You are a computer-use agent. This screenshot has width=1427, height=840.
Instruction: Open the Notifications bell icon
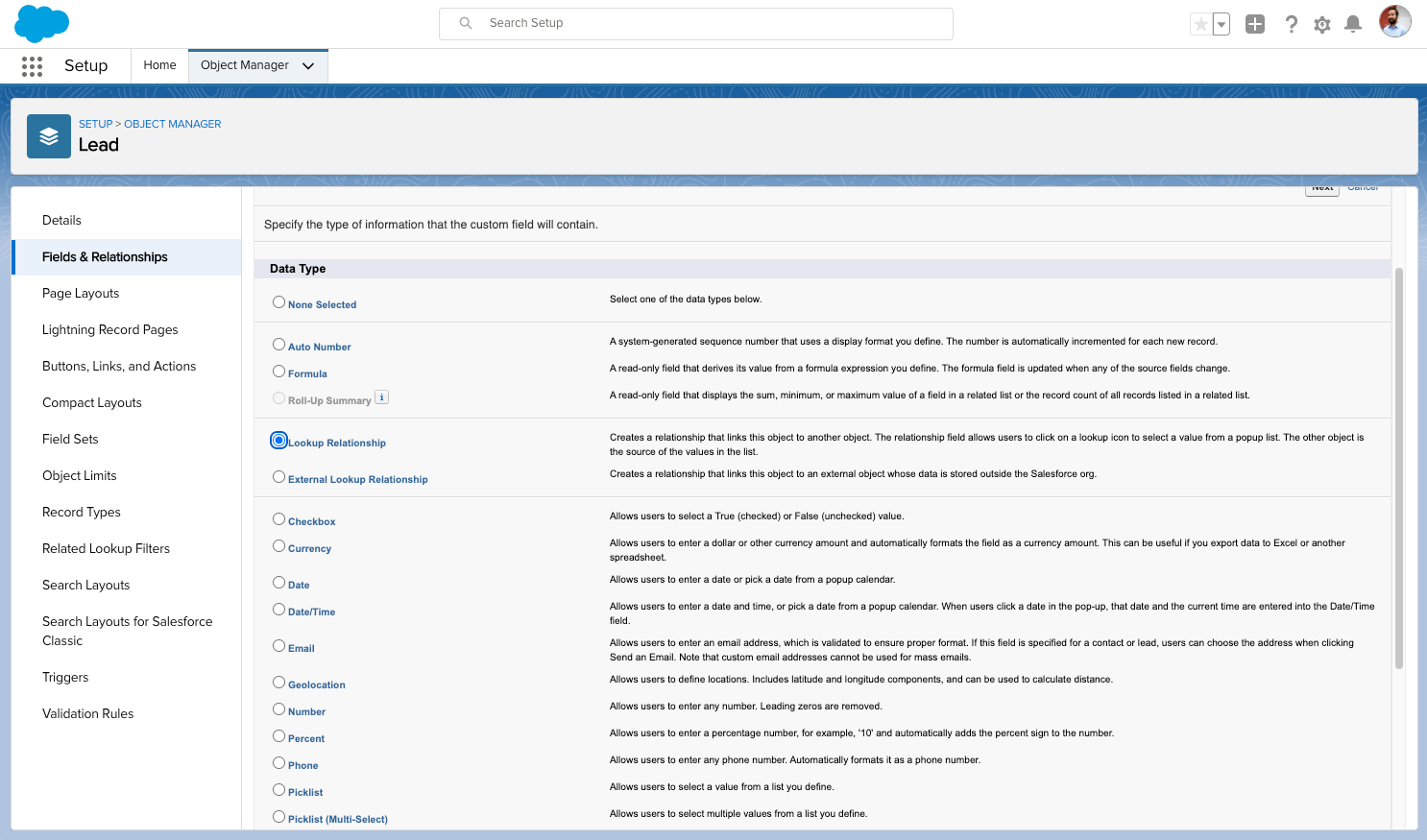1353,24
